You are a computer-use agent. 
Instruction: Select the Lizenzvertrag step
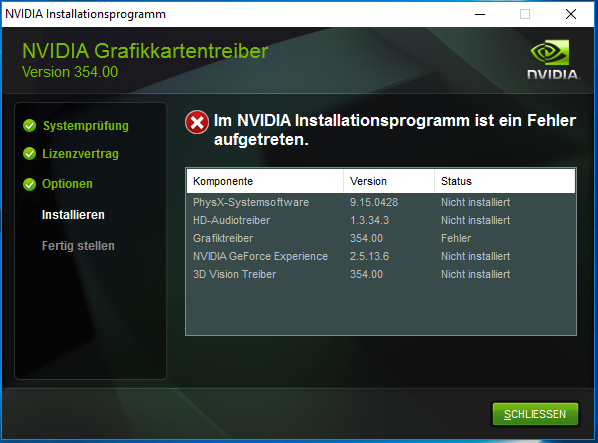[80, 154]
